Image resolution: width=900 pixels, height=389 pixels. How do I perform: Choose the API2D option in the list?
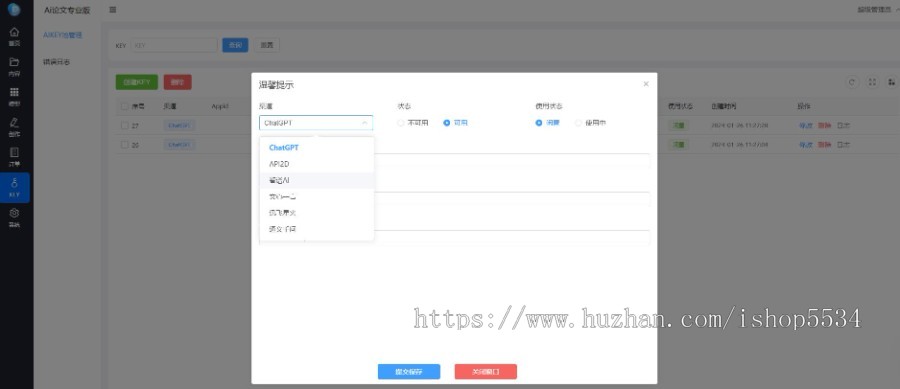[x=316, y=164]
